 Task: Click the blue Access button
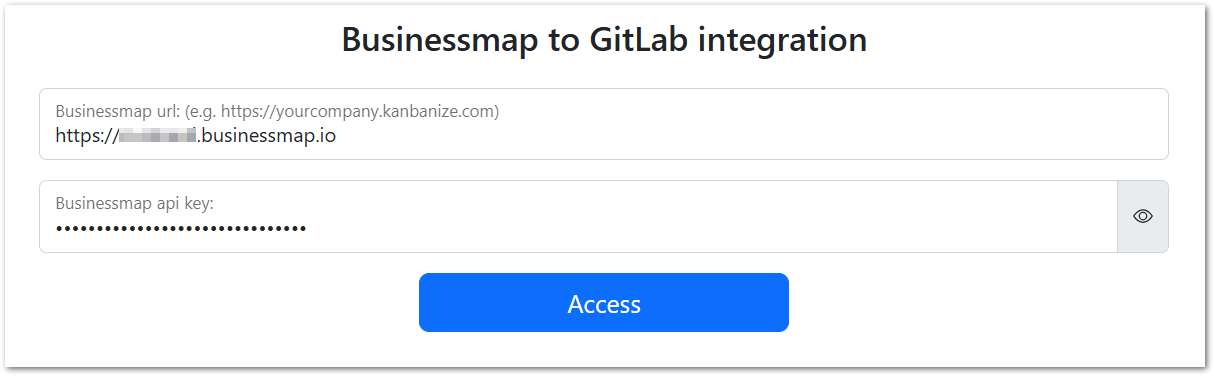604,302
